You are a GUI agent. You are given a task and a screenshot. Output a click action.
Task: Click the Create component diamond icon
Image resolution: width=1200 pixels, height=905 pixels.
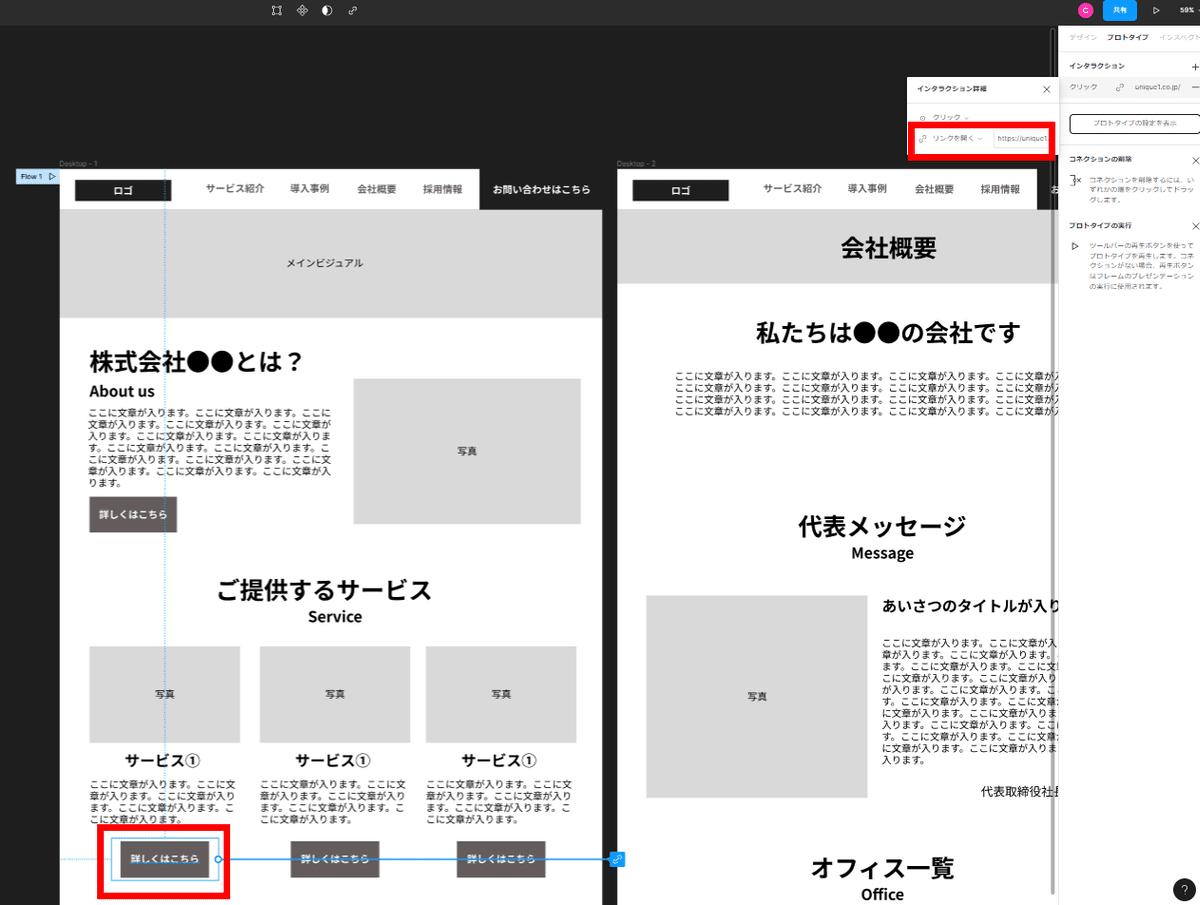302,10
